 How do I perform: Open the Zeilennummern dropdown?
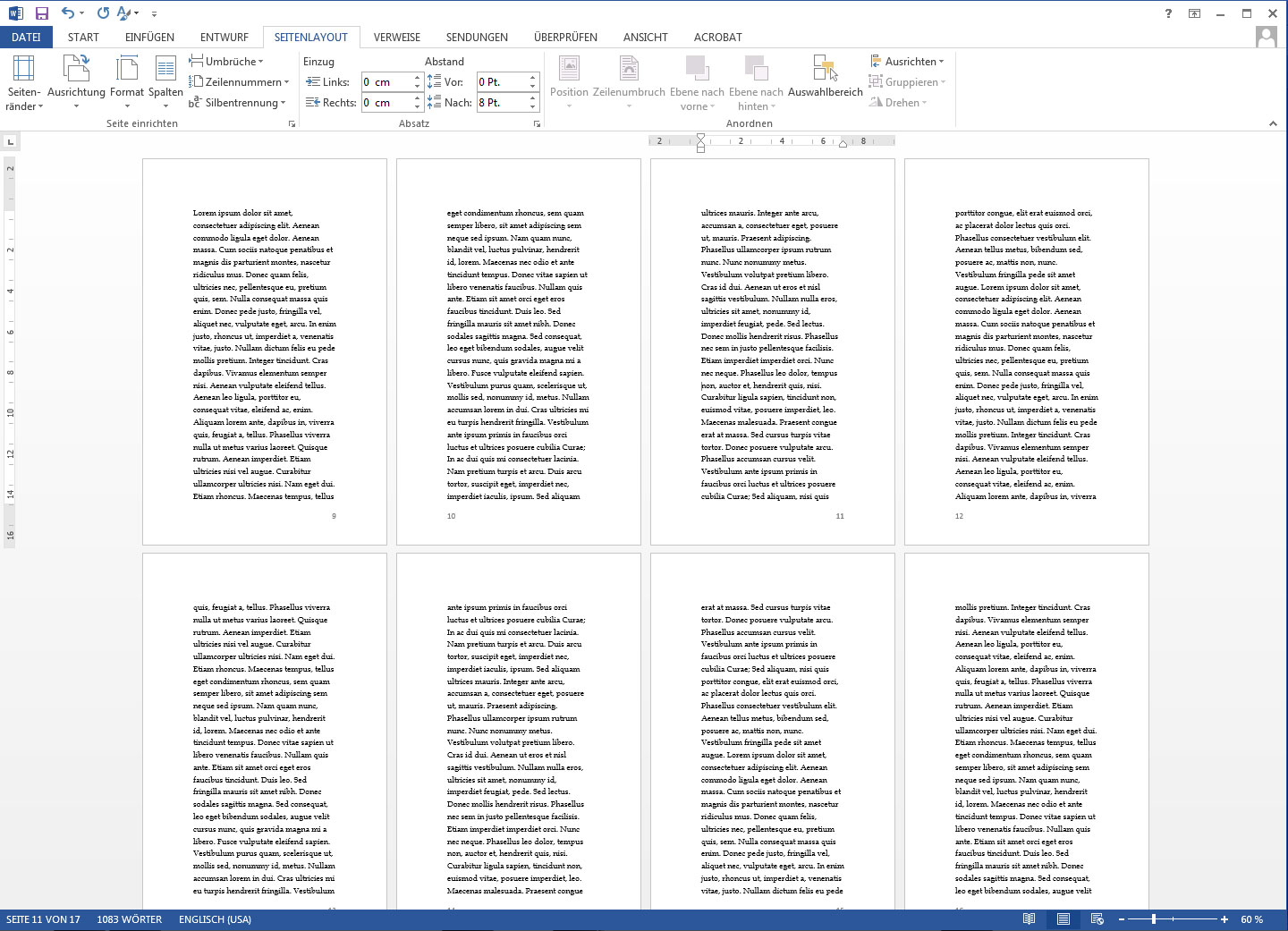point(240,81)
